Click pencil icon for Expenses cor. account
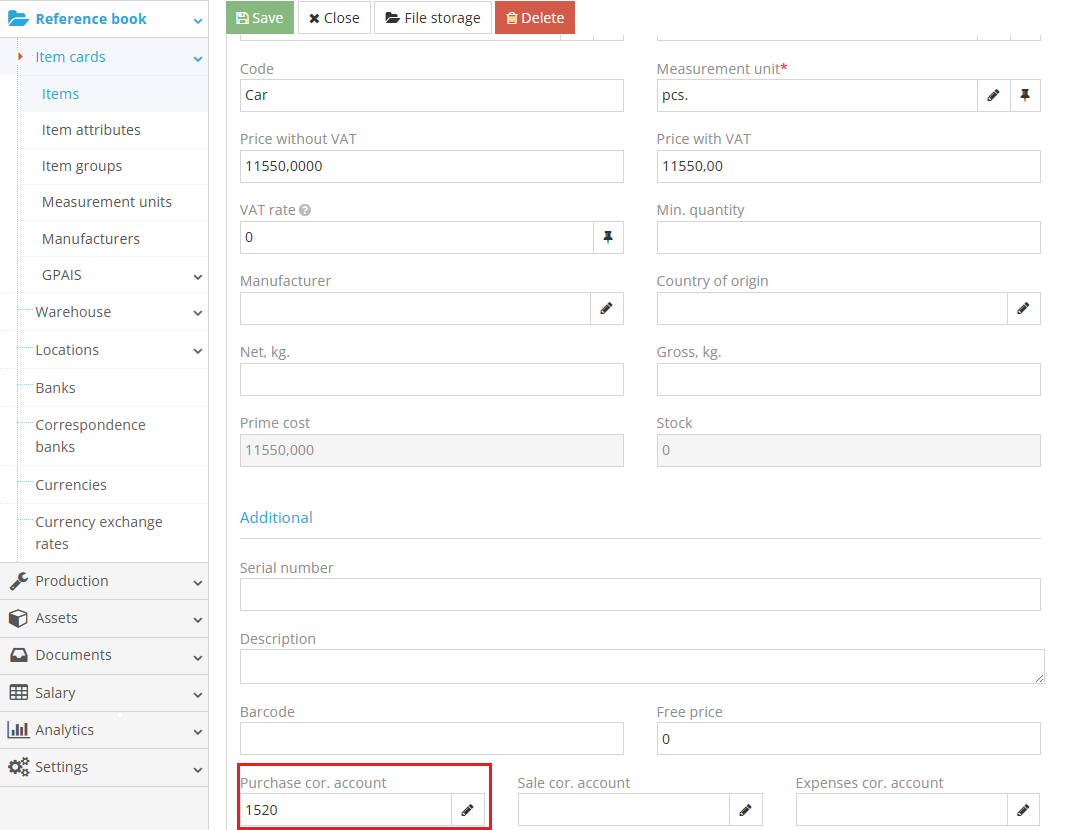 pyautogui.click(x=1023, y=810)
